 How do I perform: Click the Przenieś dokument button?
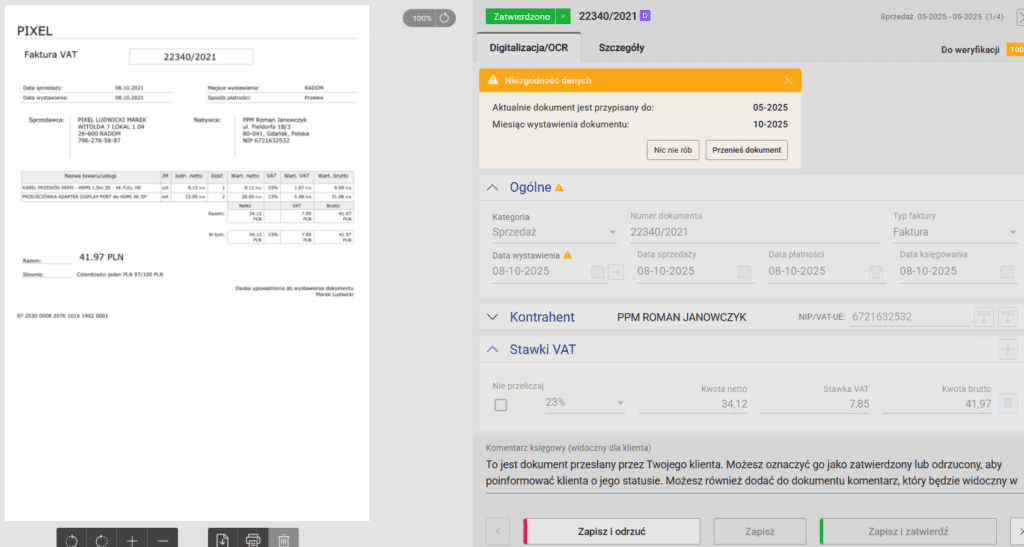(746, 150)
